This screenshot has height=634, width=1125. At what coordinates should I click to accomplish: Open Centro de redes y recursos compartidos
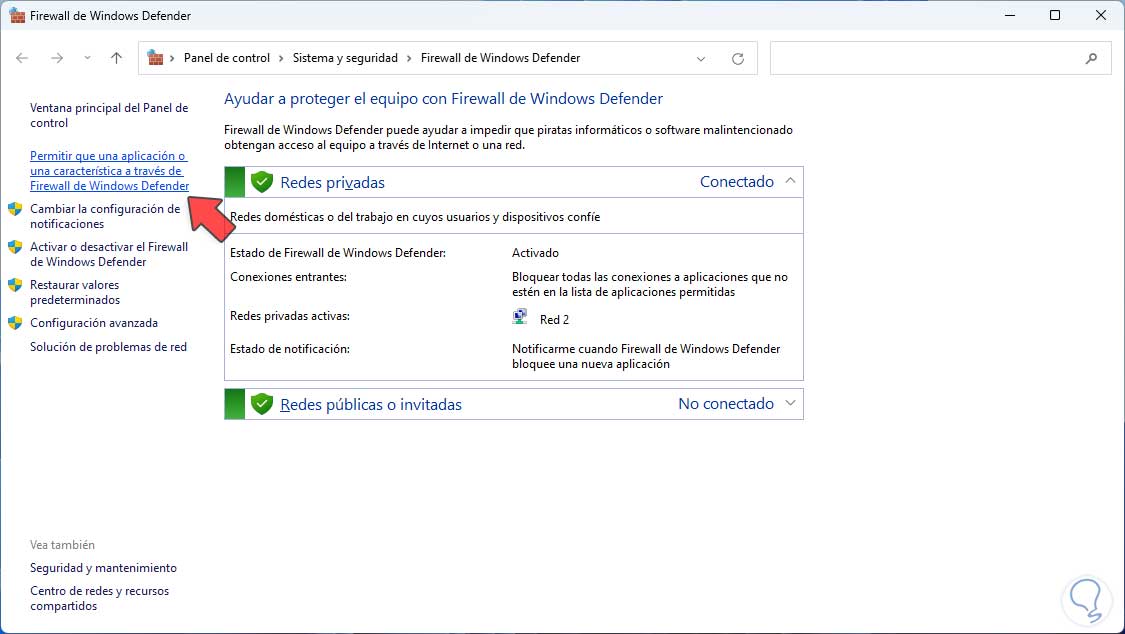[x=100, y=599]
